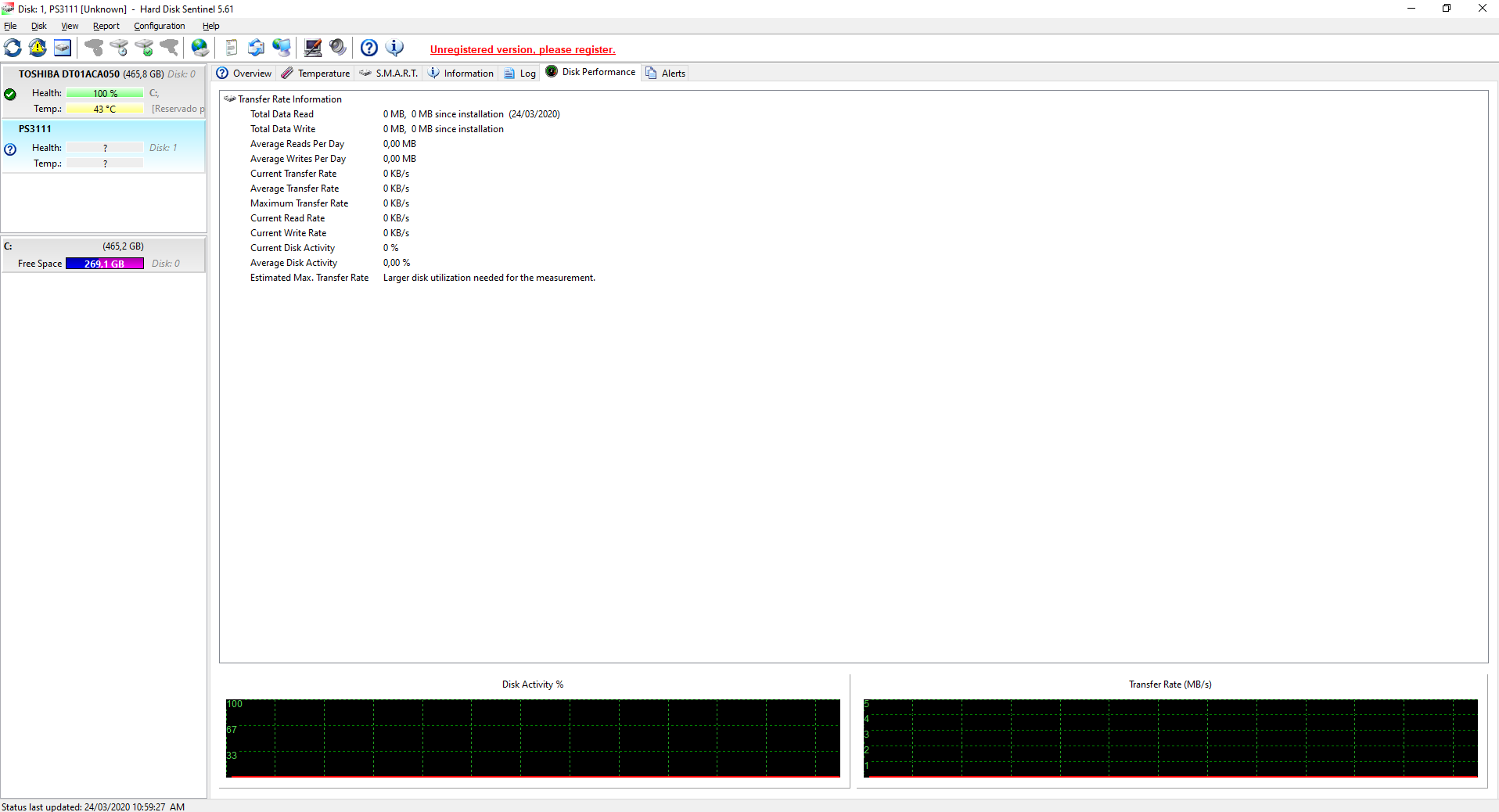Open the Help menu
Image resolution: width=1499 pixels, height=812 pixels.
coord(211,26)
